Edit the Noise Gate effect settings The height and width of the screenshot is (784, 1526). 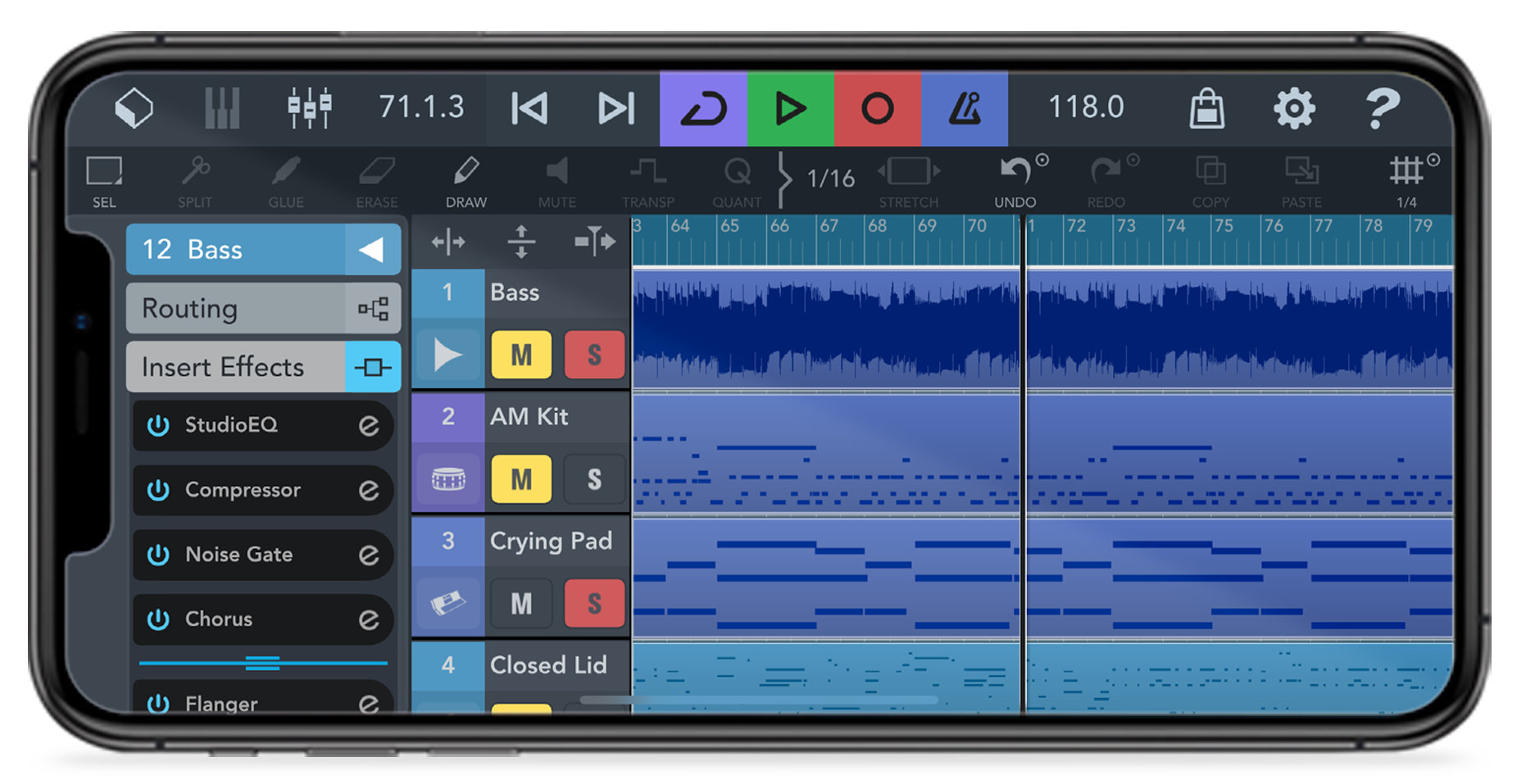pos(368,554)
